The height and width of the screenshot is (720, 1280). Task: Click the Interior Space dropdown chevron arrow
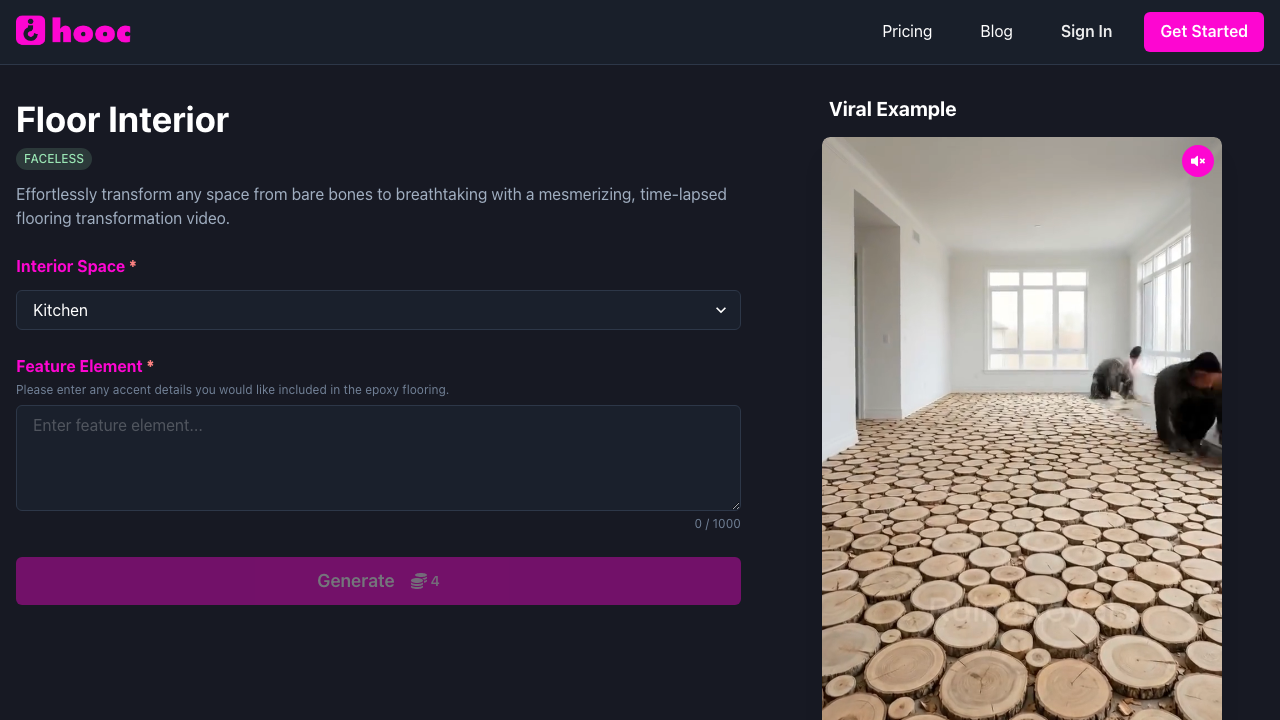tap(721, 310)
